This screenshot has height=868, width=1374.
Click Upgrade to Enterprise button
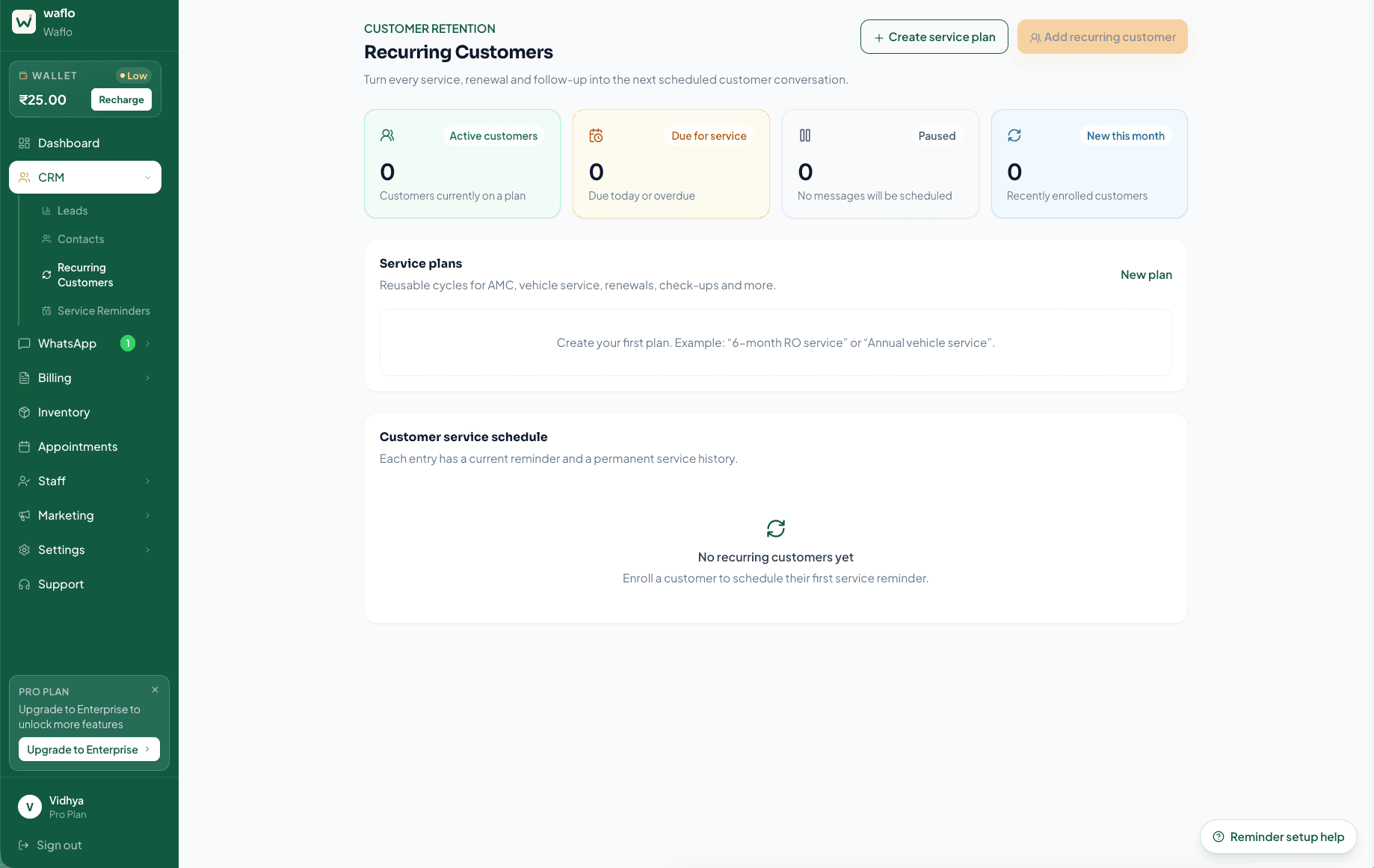(89, 749)
